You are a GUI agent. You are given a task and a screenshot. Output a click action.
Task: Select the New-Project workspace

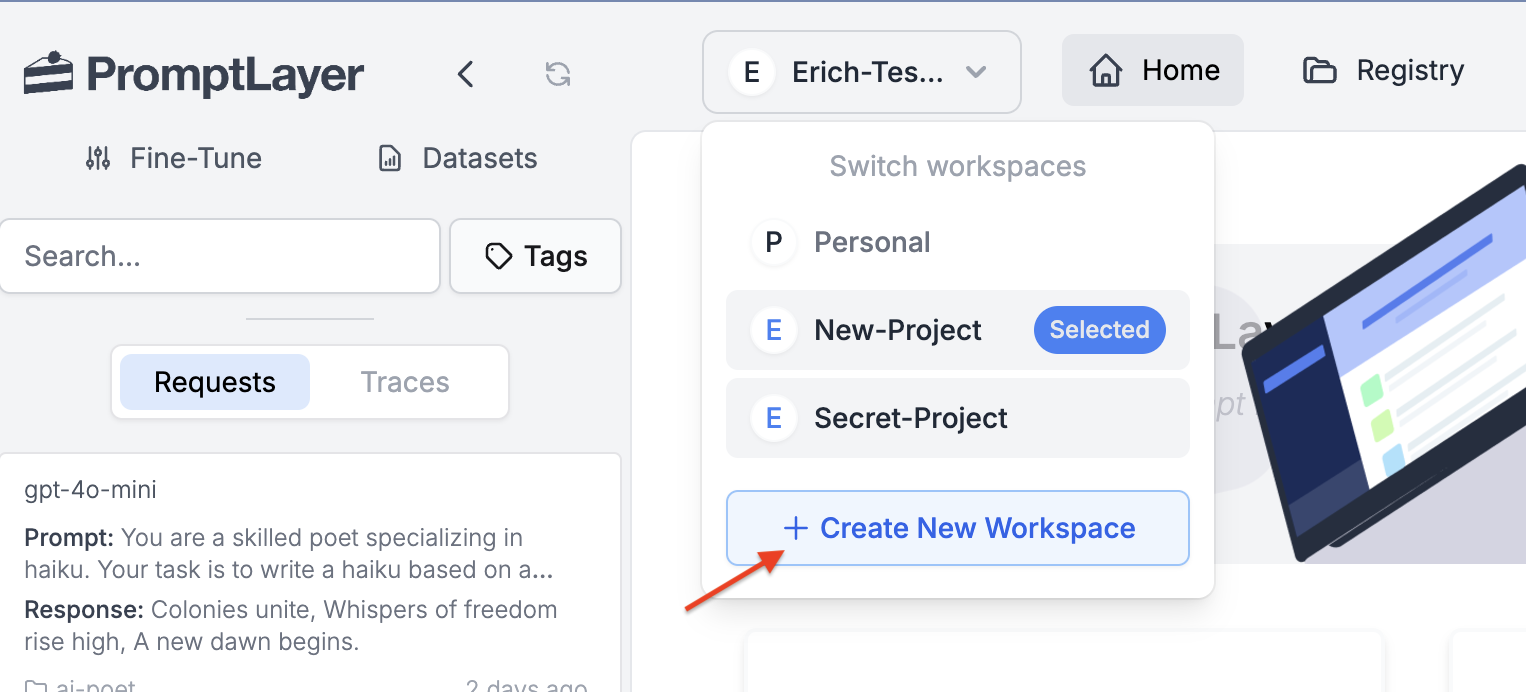[x=958, y=330]
